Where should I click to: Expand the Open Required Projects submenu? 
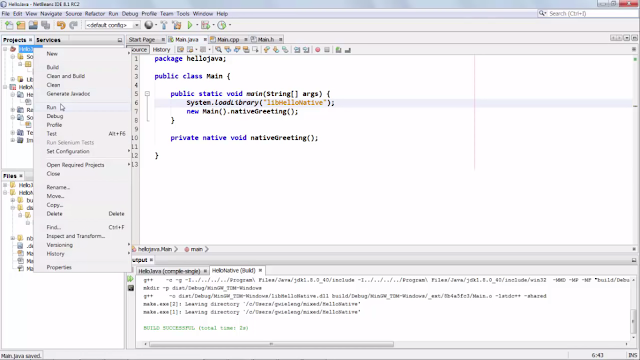point(82,165)
